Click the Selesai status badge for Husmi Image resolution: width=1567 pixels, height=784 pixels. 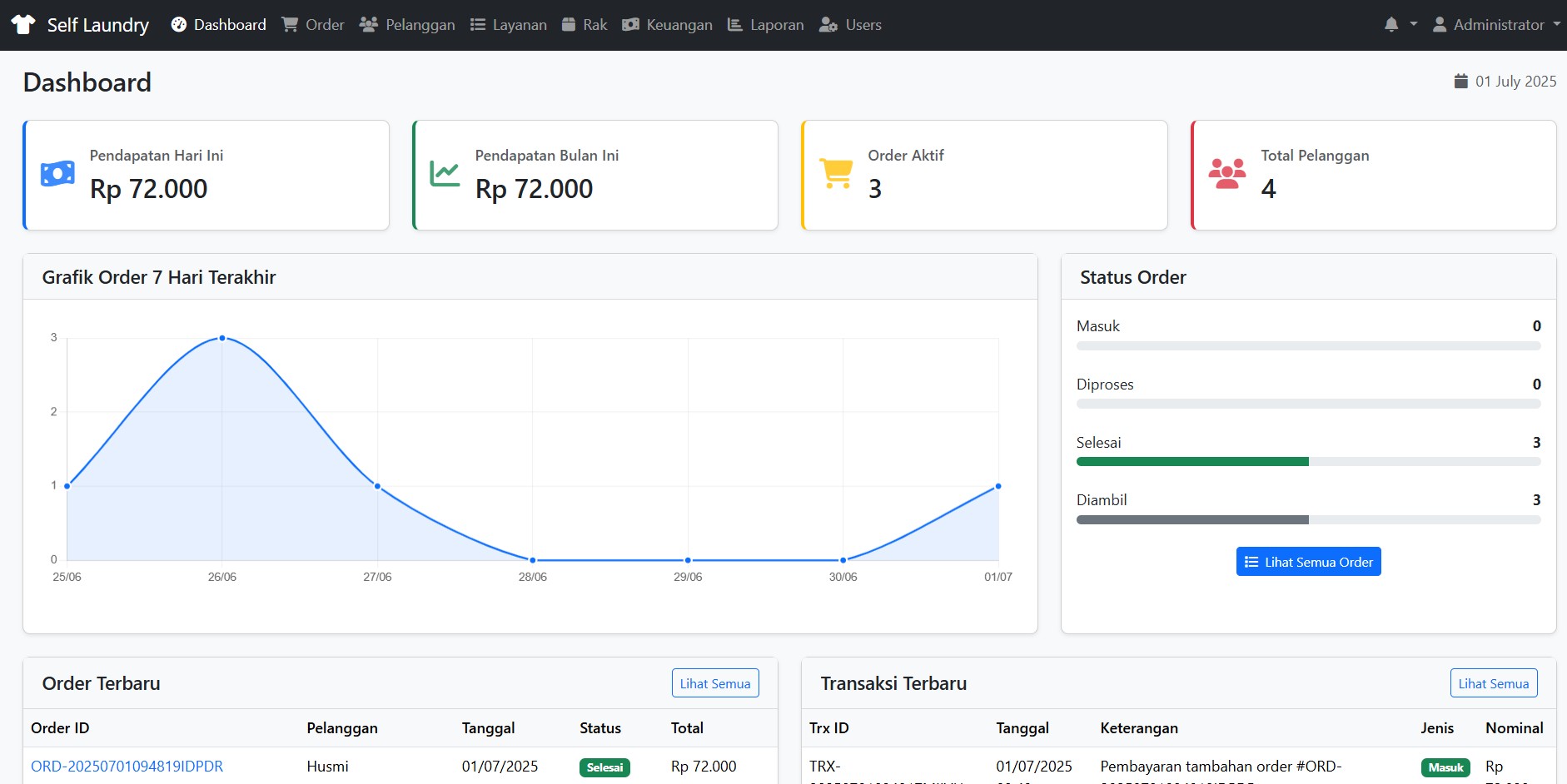click(604, 767)
